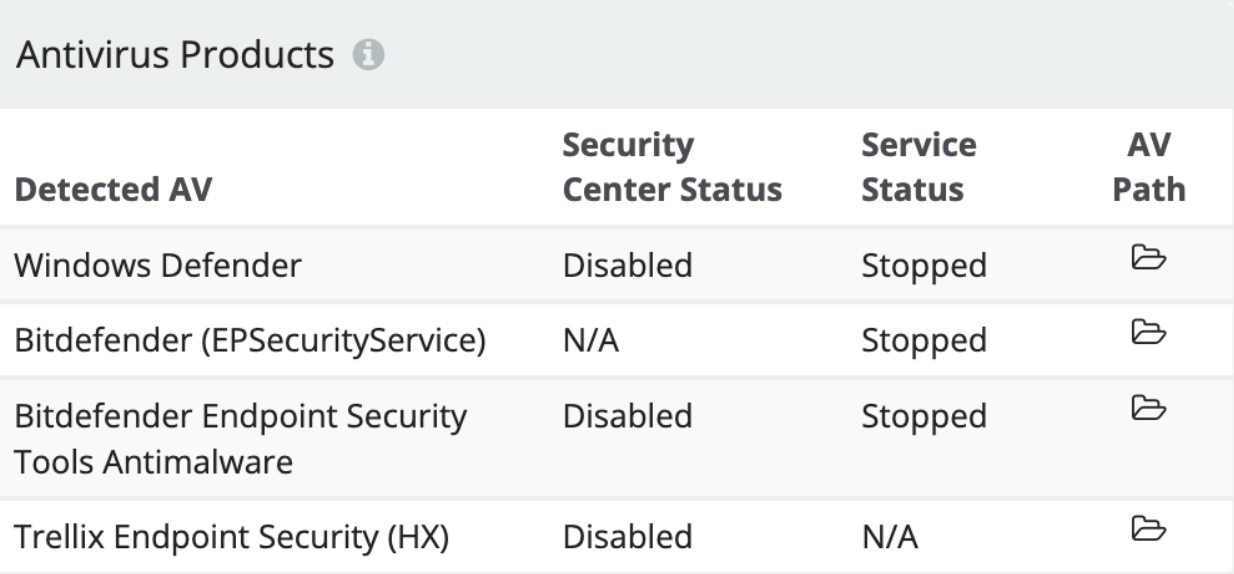Select the Trellix Endpoint Security (HX) entry
Screen dimensions: 1234x574
click(x=232, y=537)
